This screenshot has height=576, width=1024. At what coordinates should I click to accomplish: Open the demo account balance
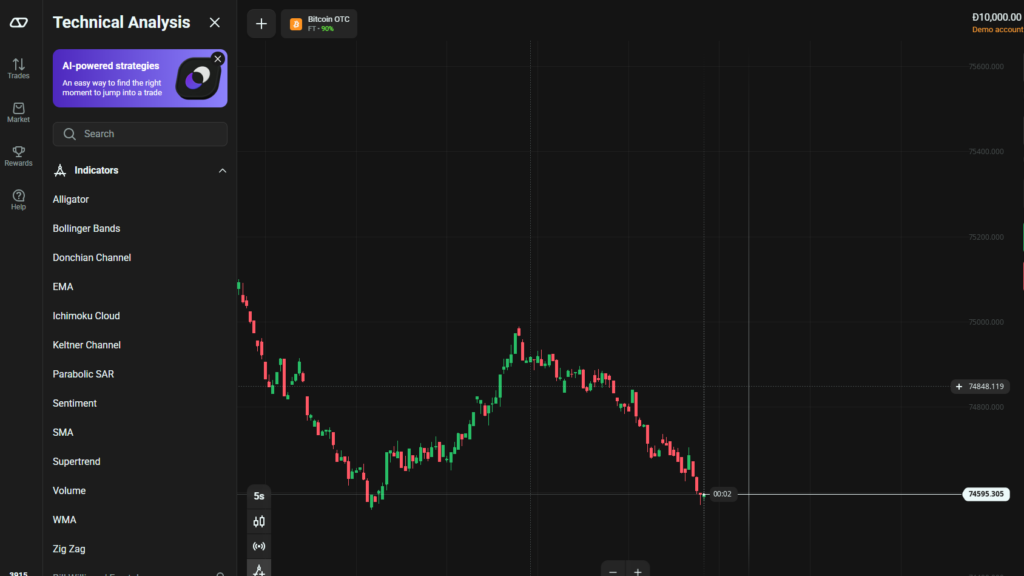(997, 22)
